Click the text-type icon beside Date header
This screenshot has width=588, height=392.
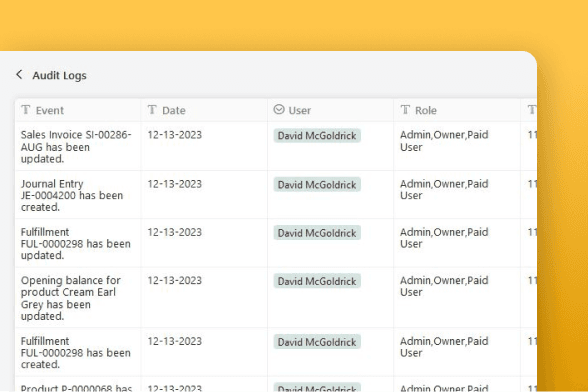coord(152,110)
